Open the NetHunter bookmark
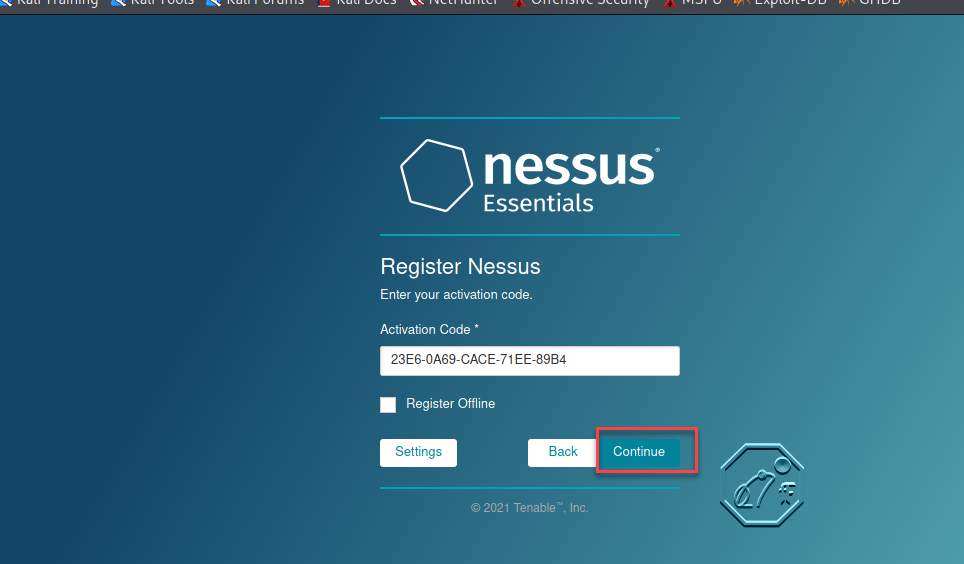964x564 pixels. tap(454, 3)
